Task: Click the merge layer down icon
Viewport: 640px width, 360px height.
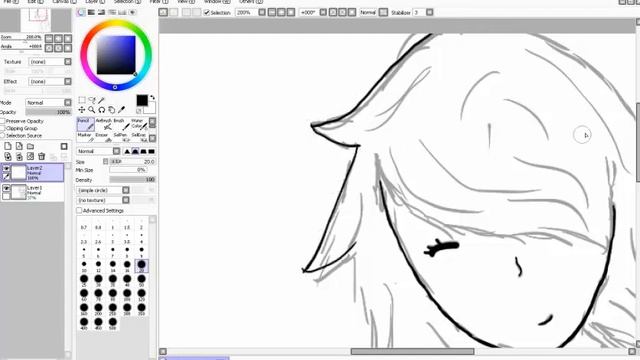Action: coord(19,156)
